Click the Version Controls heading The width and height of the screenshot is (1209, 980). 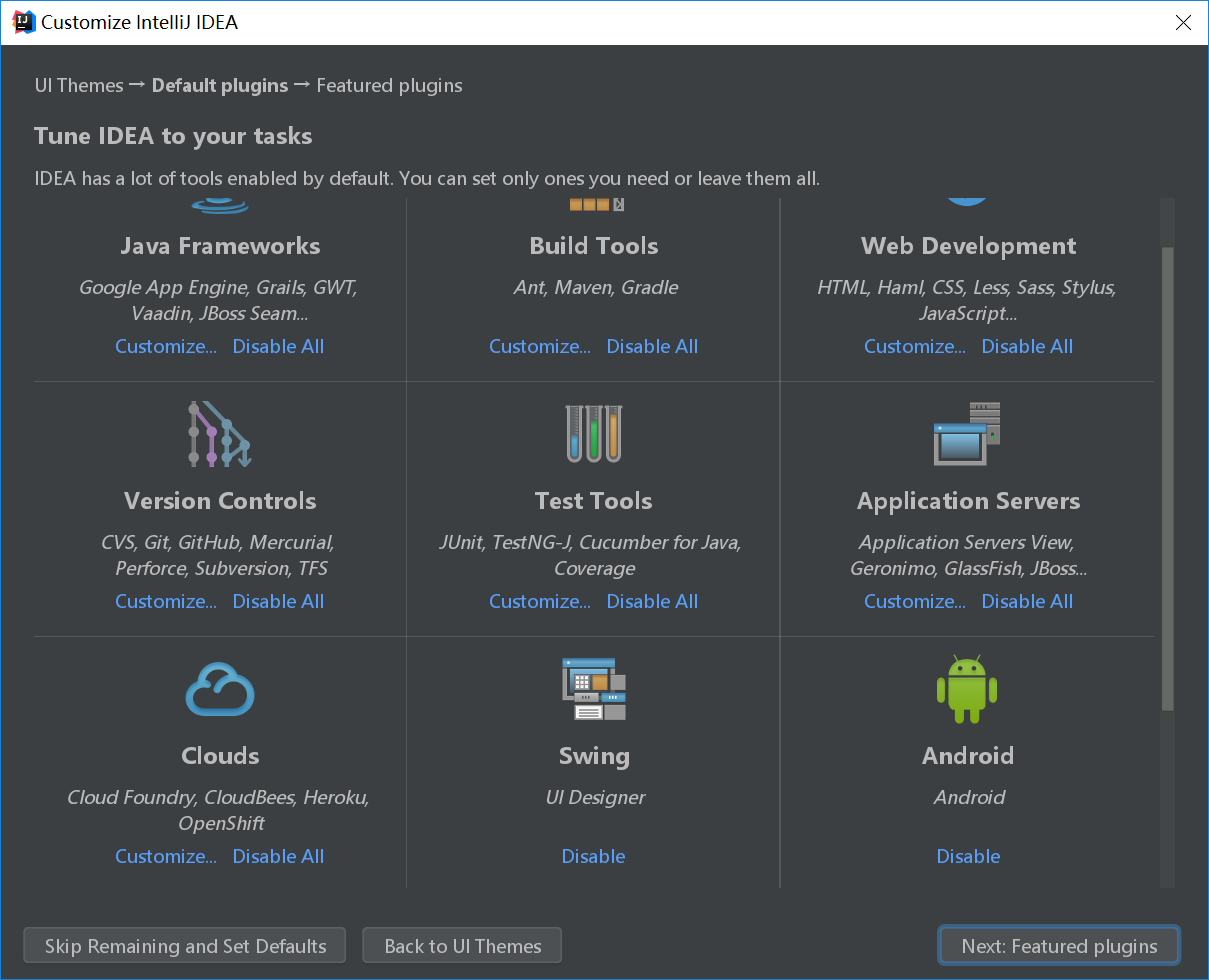(220, 501)
